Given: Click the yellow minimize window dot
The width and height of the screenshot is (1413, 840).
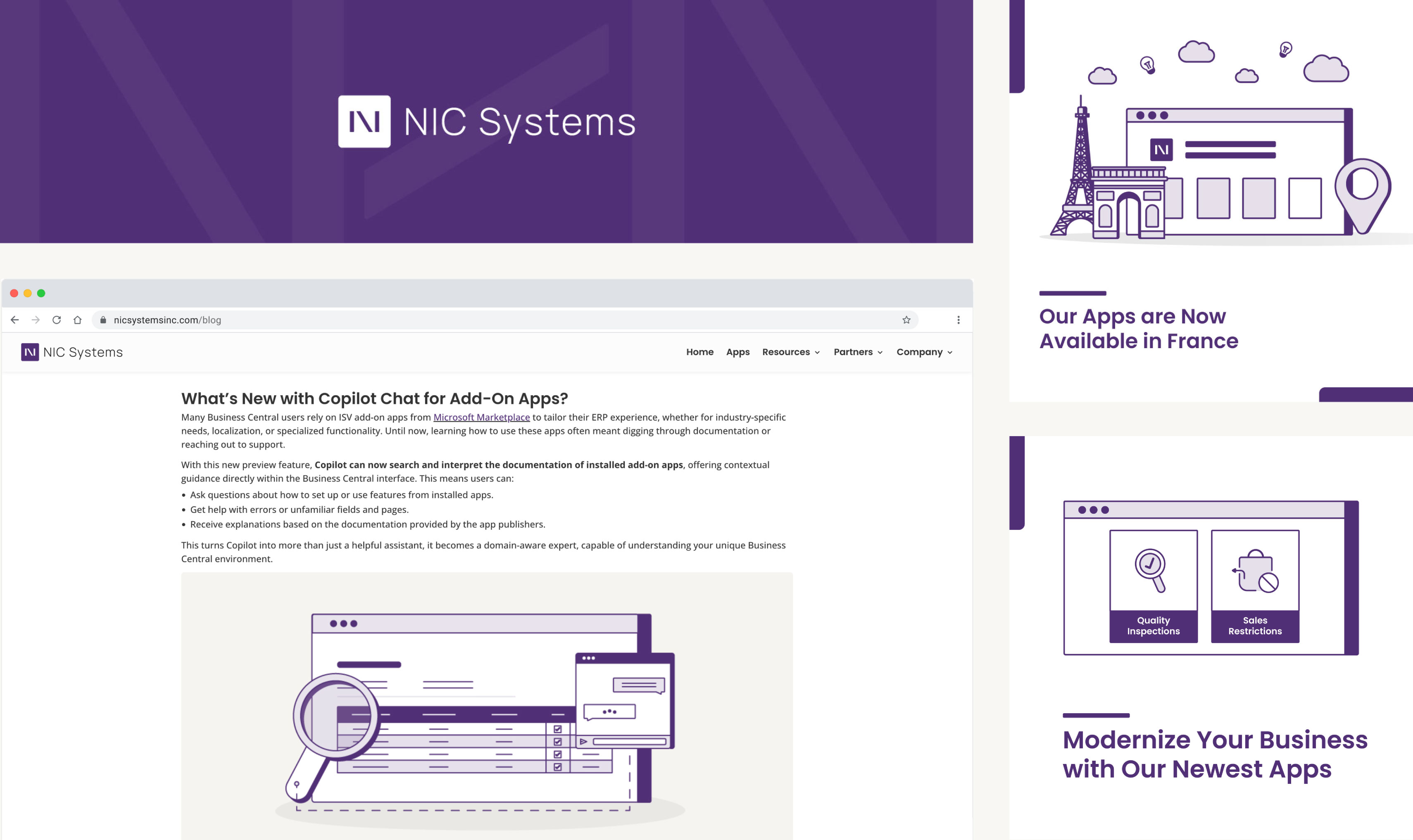Looking at the screenshot, I should tap(28, 293).
